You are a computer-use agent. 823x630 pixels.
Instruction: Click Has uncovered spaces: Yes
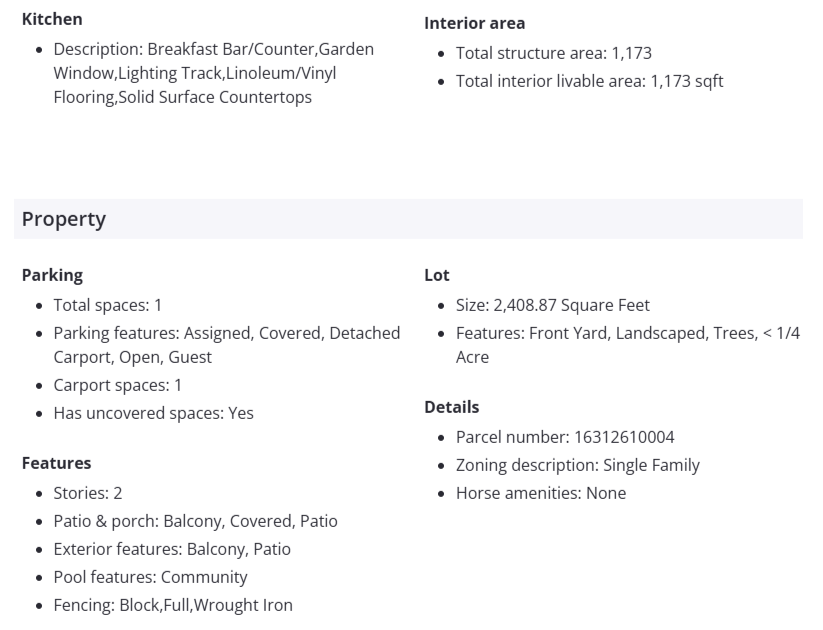coord(153,413)
